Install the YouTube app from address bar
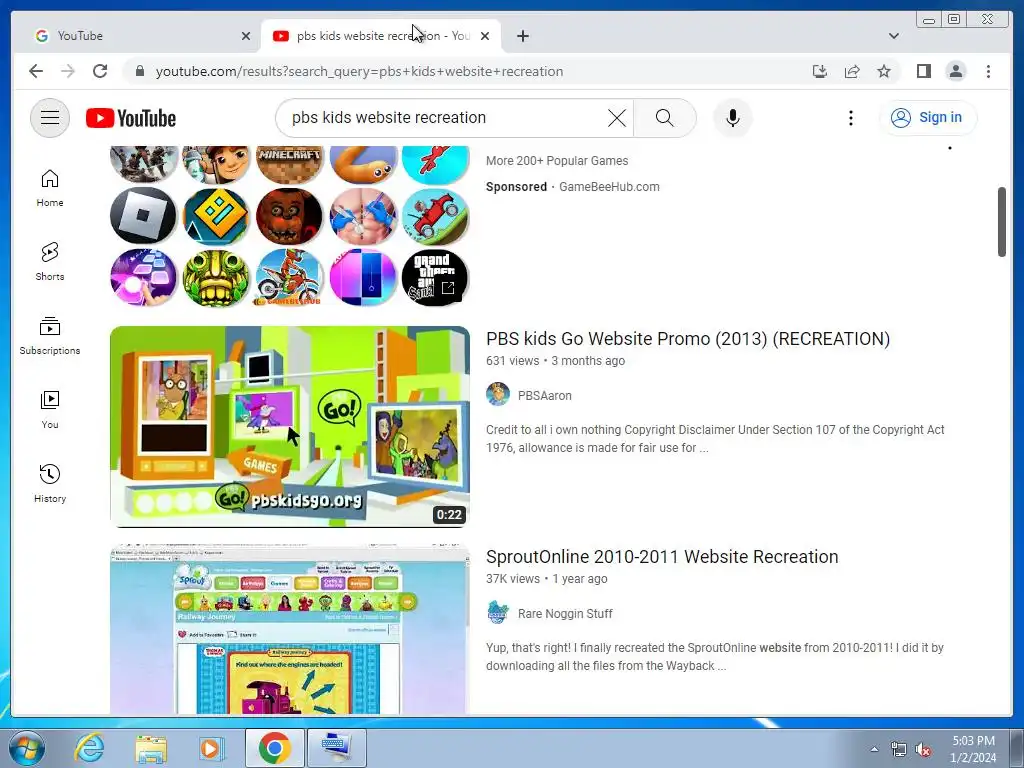This screenshot has width=1024, height=768. tap(820, 71)
